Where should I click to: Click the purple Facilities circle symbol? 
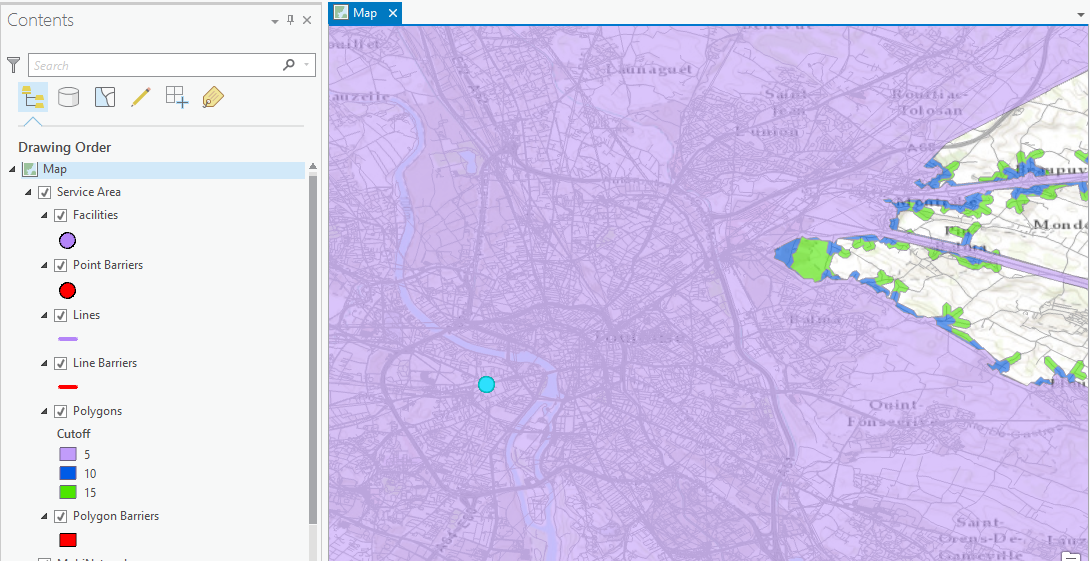point(67,241)
